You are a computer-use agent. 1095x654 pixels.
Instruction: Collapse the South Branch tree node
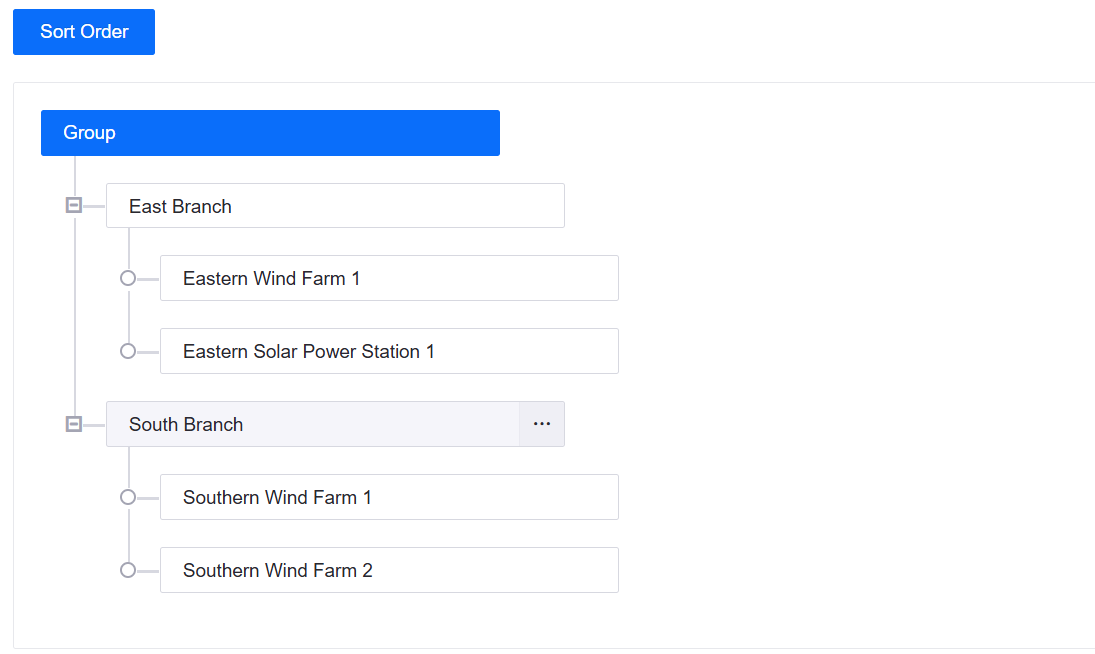73,424
